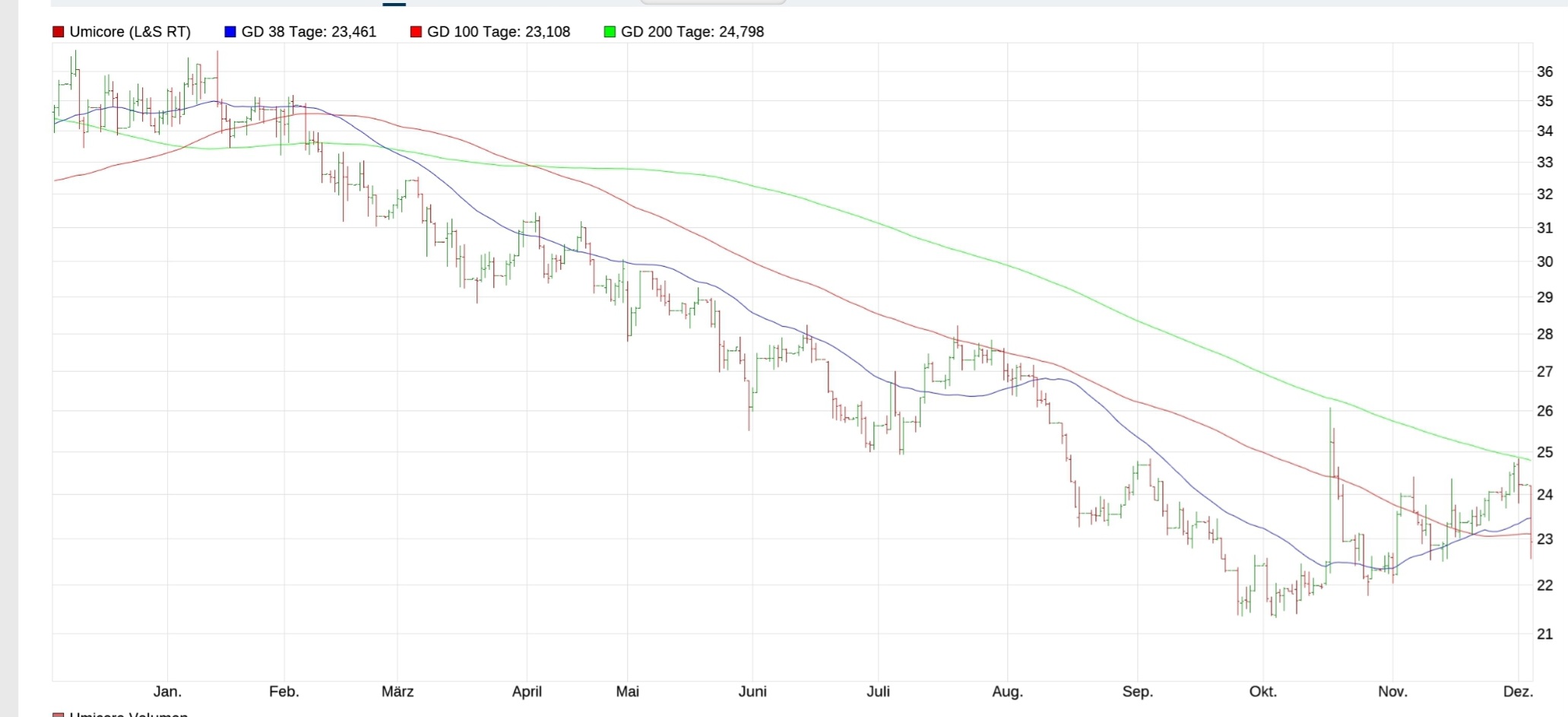Click the Dez. label on the time axis

(x=1518, y=692)
